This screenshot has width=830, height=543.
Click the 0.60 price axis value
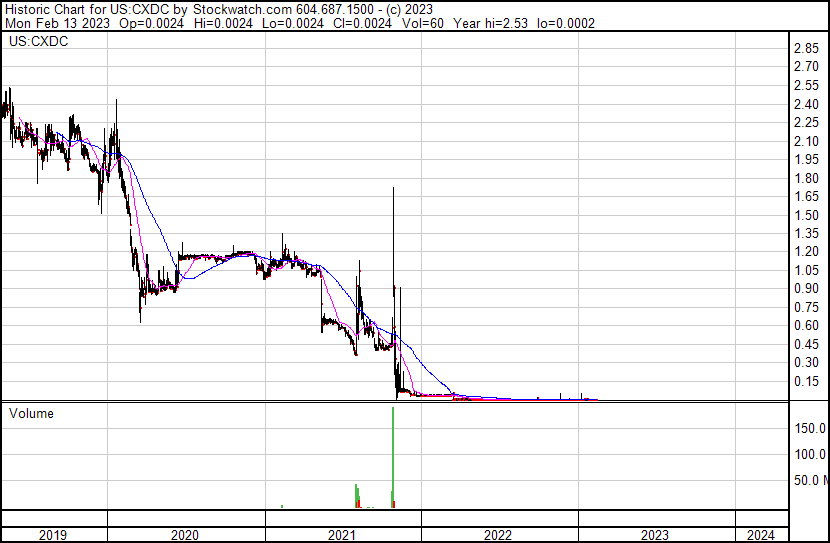(807, 325)
